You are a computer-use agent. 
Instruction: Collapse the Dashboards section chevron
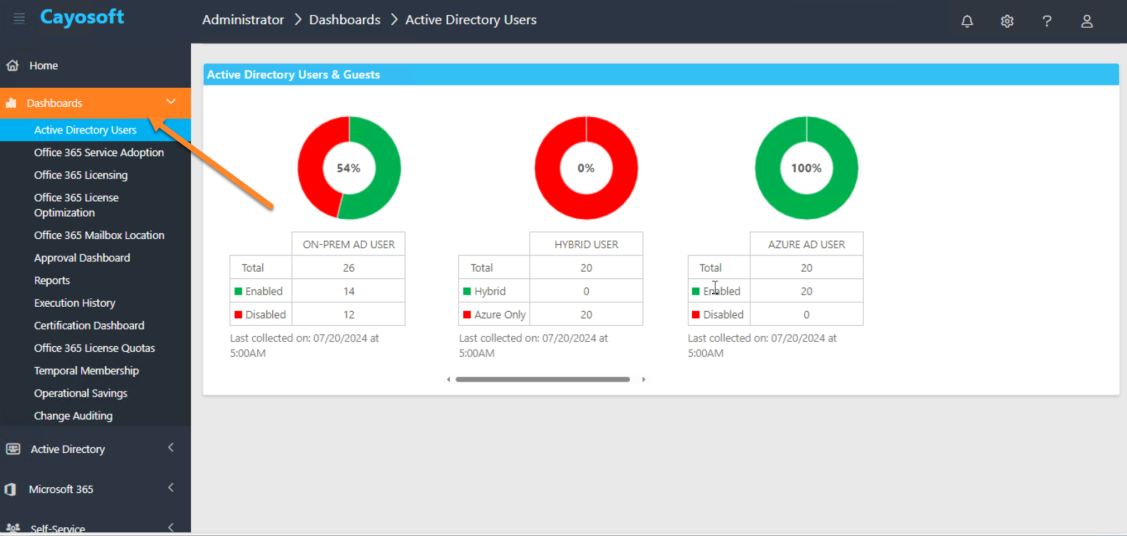click(170, 102)
